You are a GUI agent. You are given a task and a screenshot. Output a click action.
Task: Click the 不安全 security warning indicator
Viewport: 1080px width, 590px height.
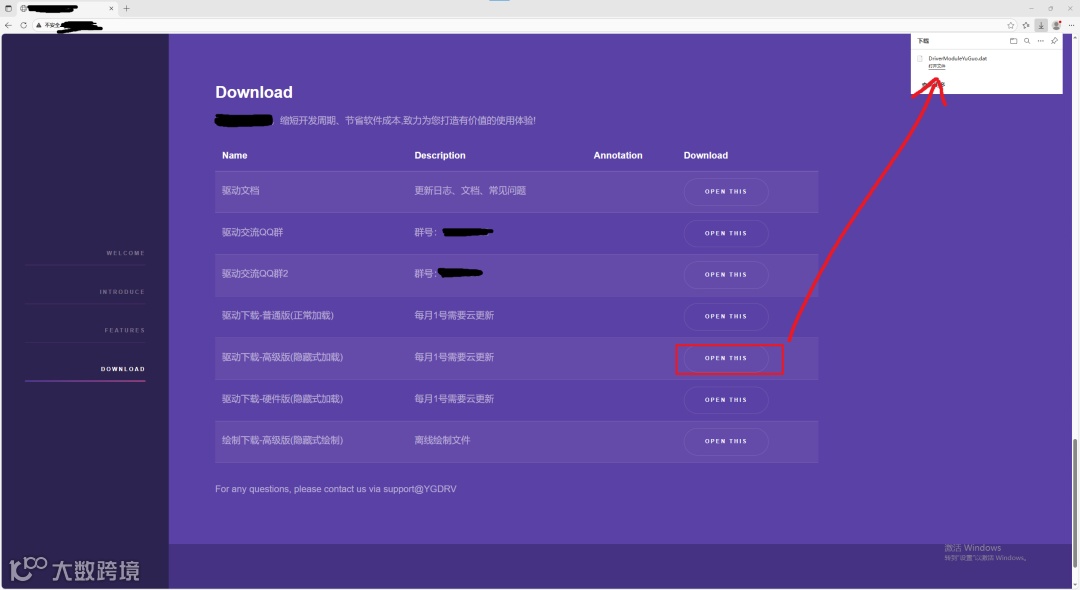coord(48,25)
